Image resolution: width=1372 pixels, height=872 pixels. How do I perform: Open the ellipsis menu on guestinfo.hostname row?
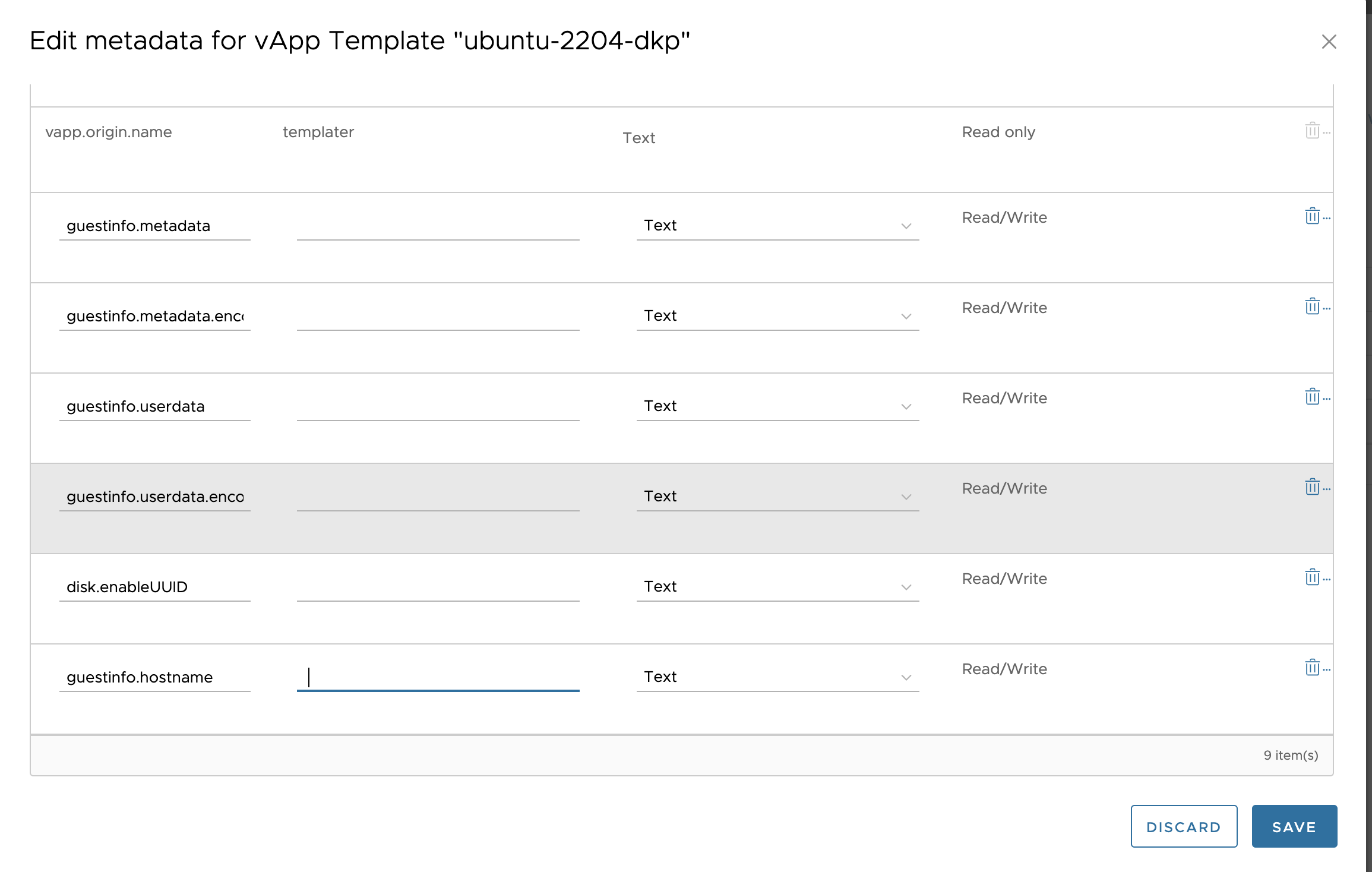point(1326,669)
